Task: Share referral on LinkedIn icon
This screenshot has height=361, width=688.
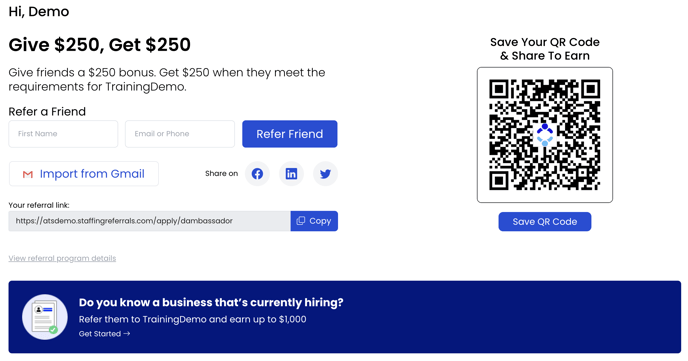Action: pos(291,174)
